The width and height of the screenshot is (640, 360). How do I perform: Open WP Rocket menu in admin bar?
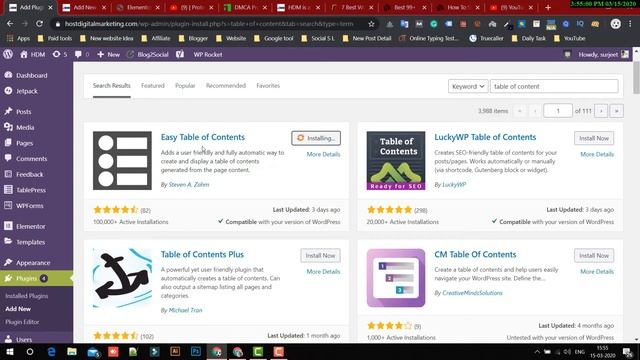click(x=208, y=54)
